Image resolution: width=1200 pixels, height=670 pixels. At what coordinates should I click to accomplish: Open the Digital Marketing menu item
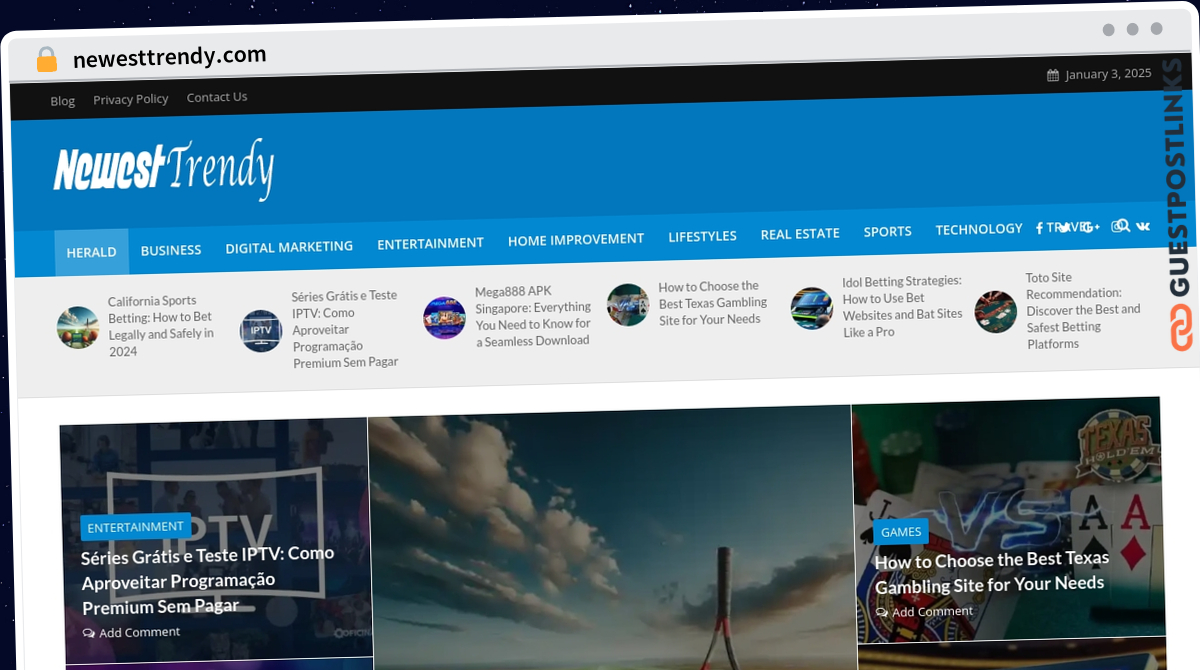click(289, 247)
